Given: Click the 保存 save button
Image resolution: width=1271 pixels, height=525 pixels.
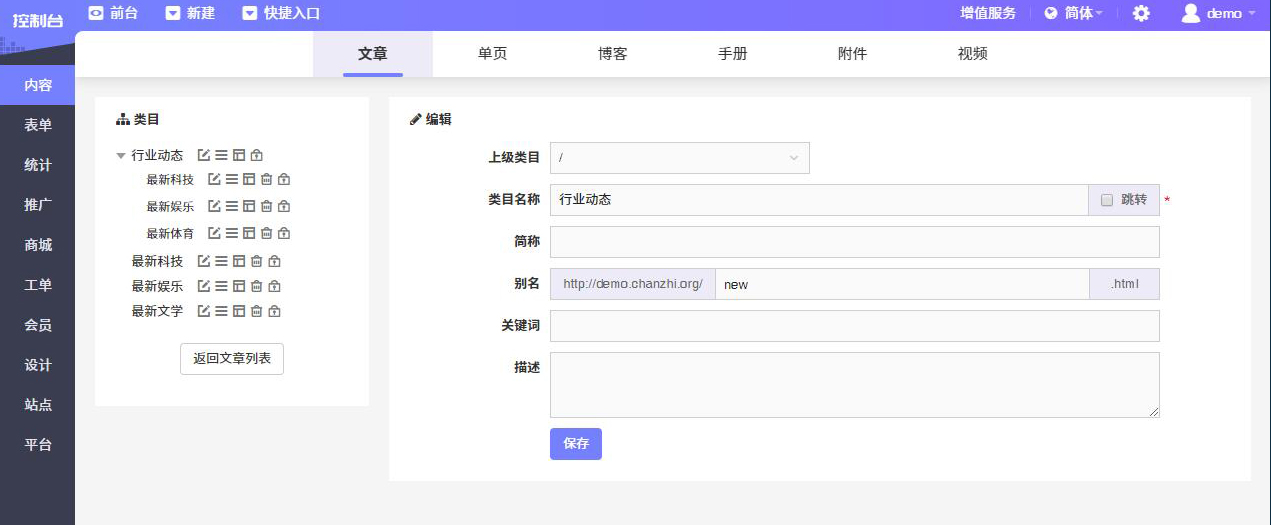Looking at the screenshot, I should (576, 444).
